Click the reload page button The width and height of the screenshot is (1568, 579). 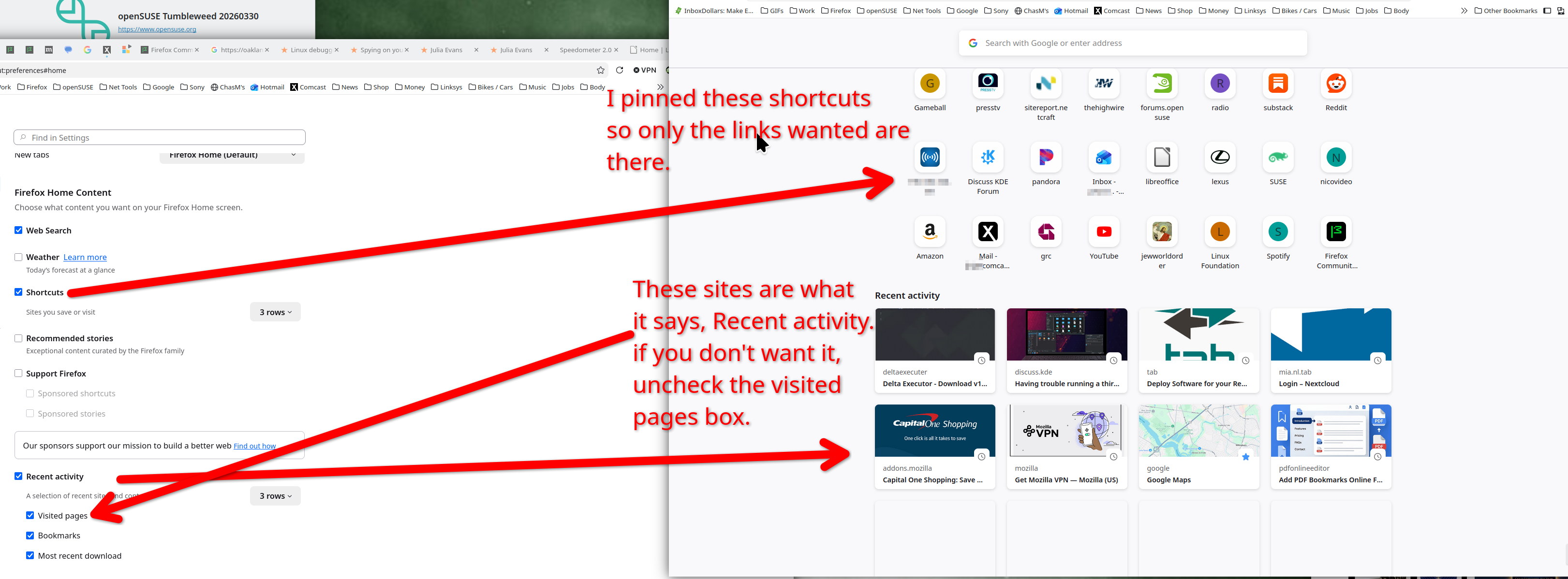tap(619, 70)
